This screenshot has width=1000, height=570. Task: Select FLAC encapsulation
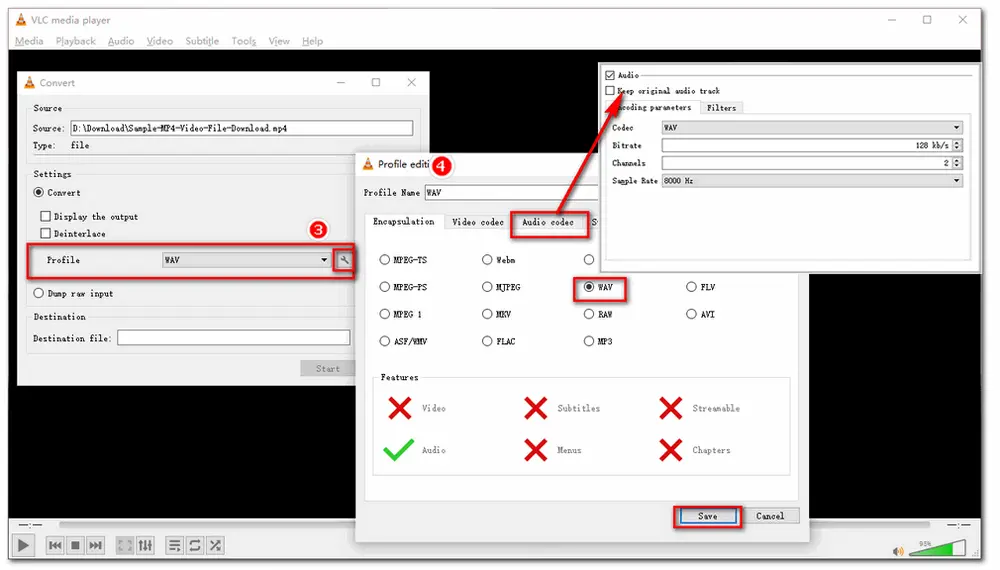point(487,341)
